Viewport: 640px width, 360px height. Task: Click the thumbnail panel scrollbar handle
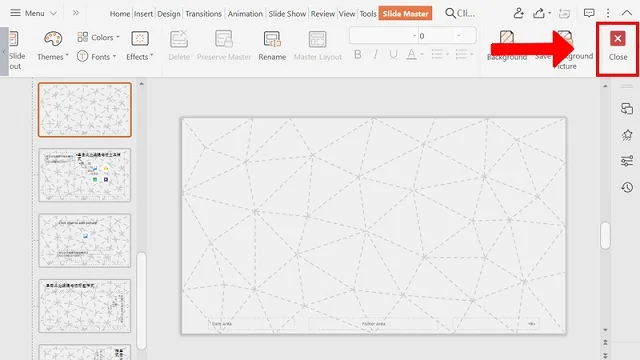(x=141, y=300)
